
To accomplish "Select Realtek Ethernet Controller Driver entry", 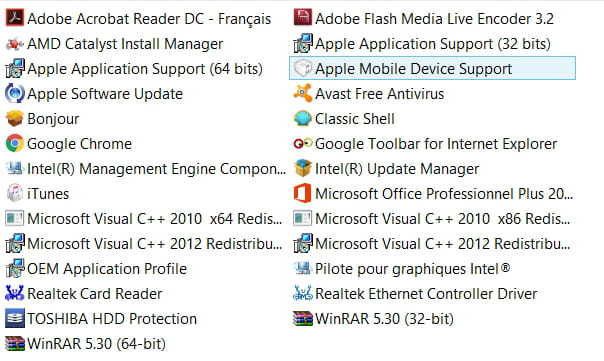I will point(415,294).
